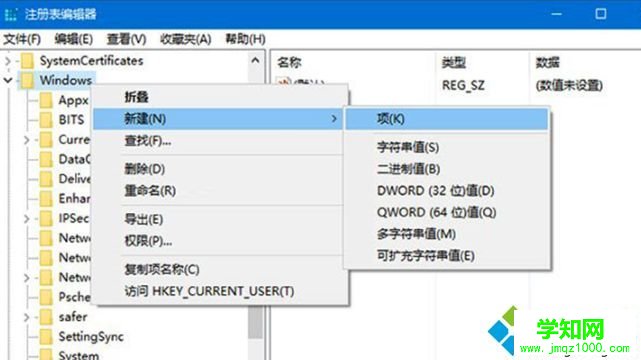Expand the CurrentVersion subkey arrow
The image size is (641, 360).
pyautogui.click(x=27, y=140)
